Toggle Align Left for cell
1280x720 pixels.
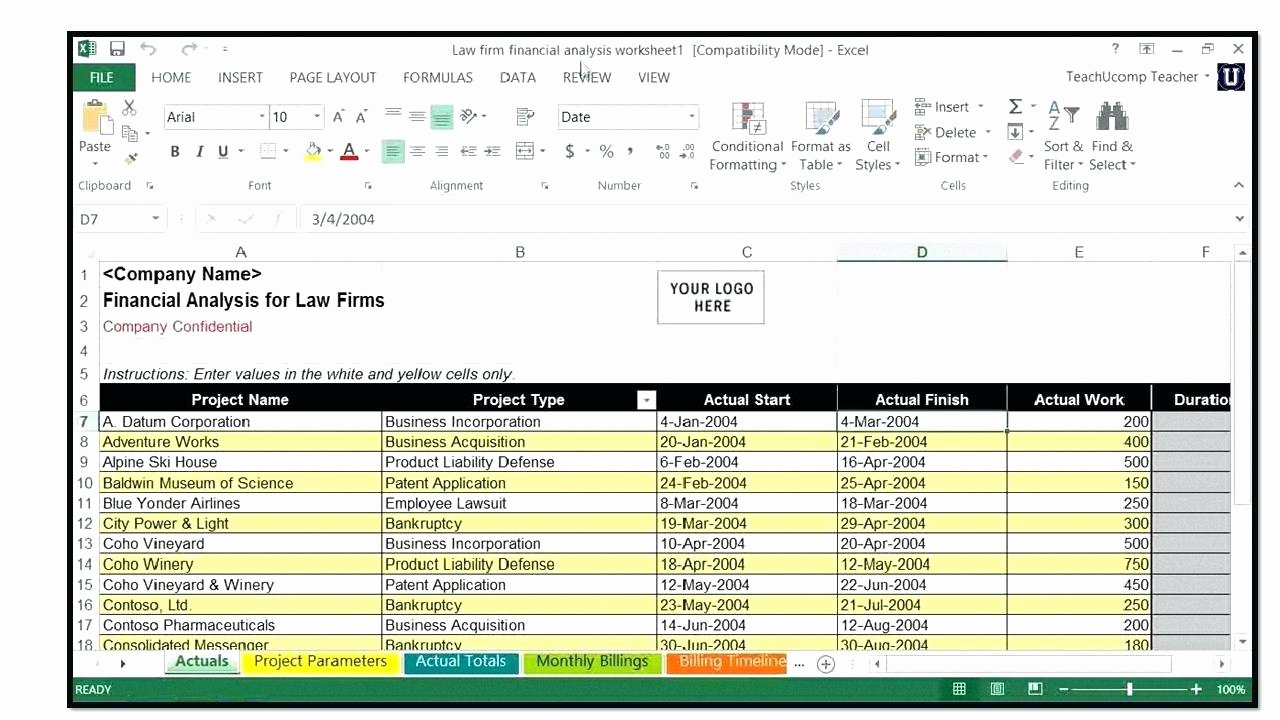[x=393, y=151]
